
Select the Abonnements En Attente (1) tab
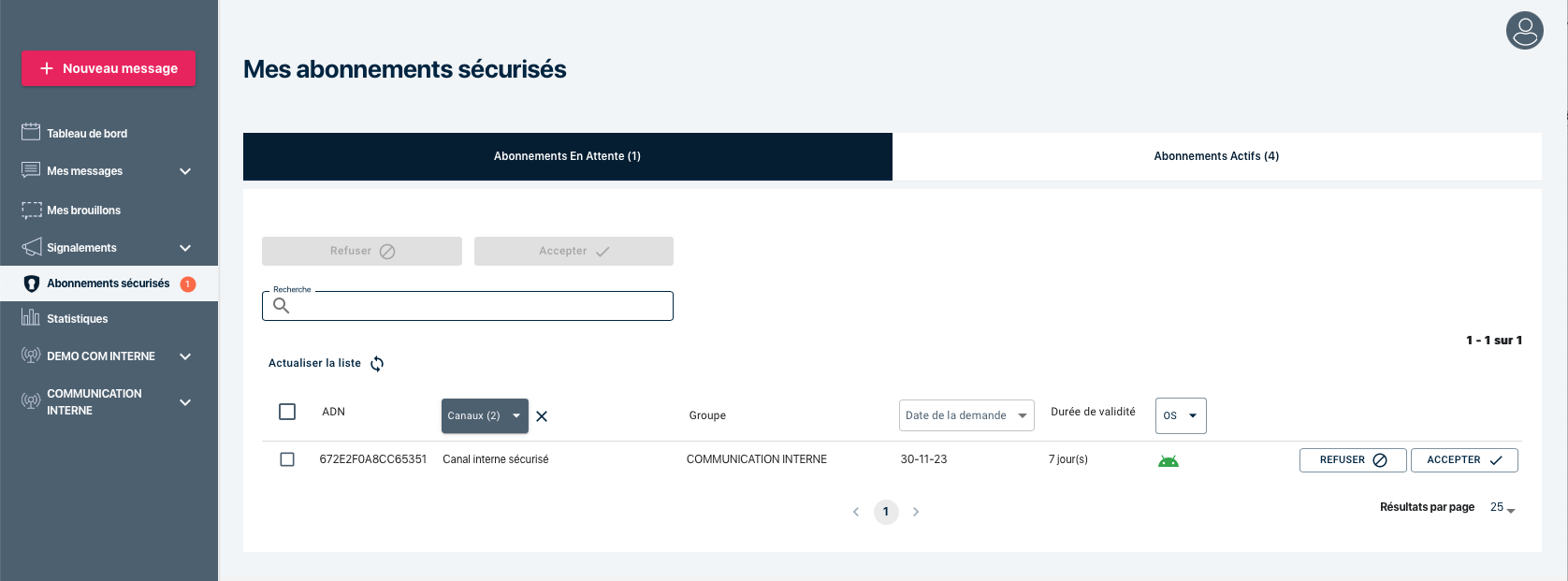[567, 156]
